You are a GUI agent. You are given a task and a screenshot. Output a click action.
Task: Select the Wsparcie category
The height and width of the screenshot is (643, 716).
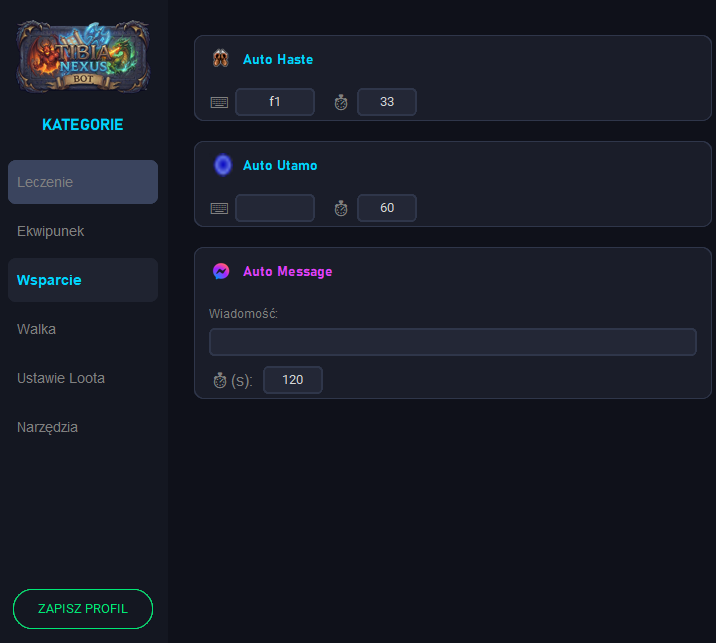tap(83, 280)
